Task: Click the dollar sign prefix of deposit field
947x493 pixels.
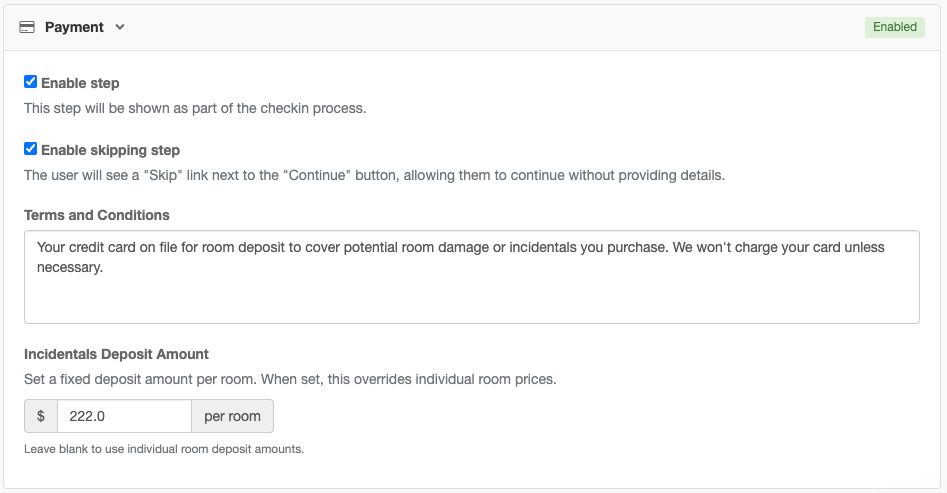Action: [41, 416]
